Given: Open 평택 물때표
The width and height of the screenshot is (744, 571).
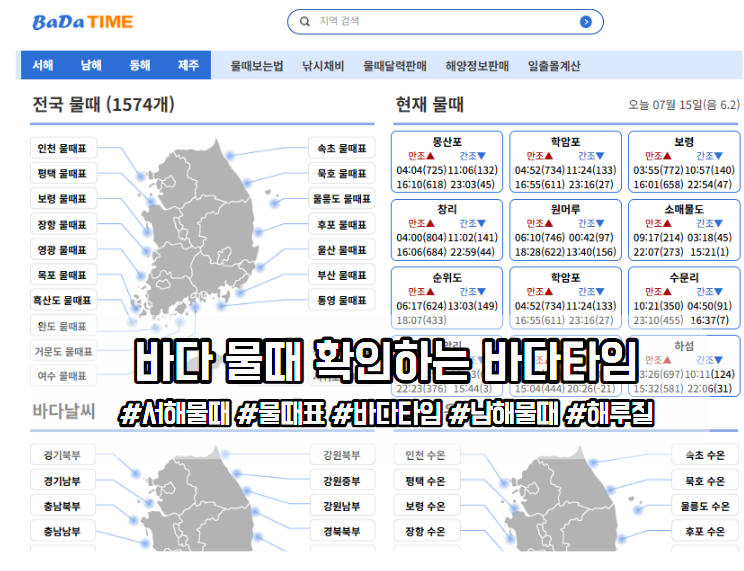Looking at the screenshot, I should coord(64,173).
